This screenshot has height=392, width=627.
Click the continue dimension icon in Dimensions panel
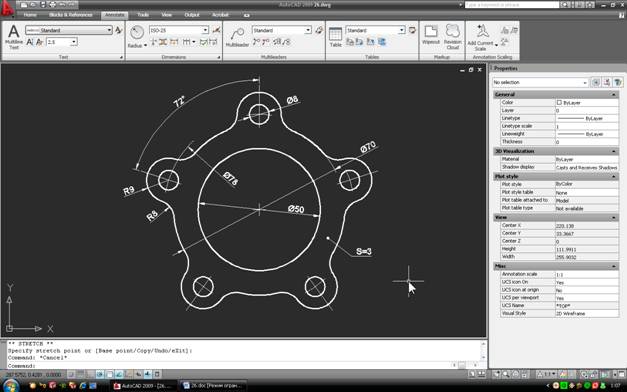point(186,42)
